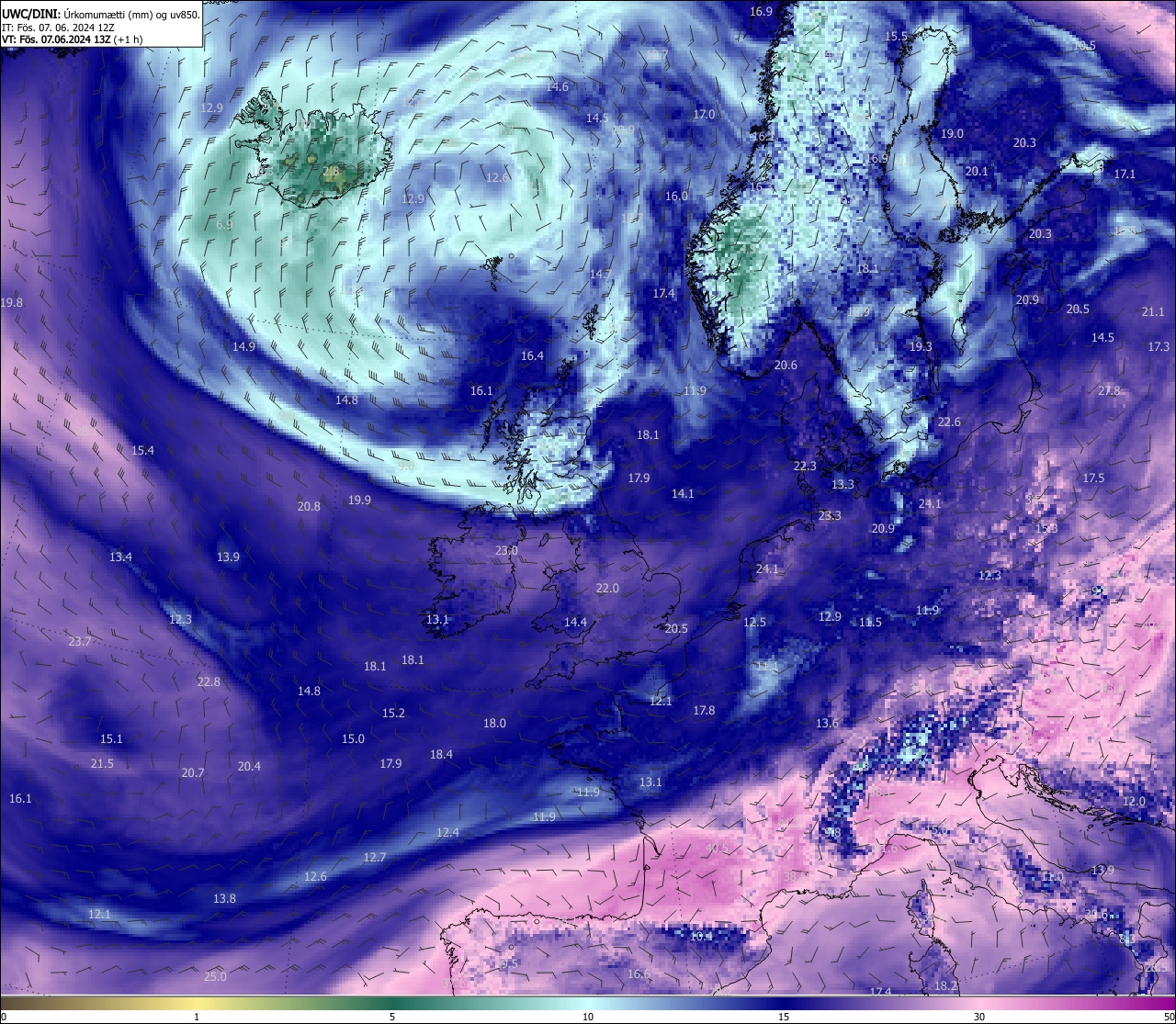Image resolution: width=1176 pixels, height=1024 pixels.
Task: Click the '17.1' value on the map
Action: point(1125,174)
